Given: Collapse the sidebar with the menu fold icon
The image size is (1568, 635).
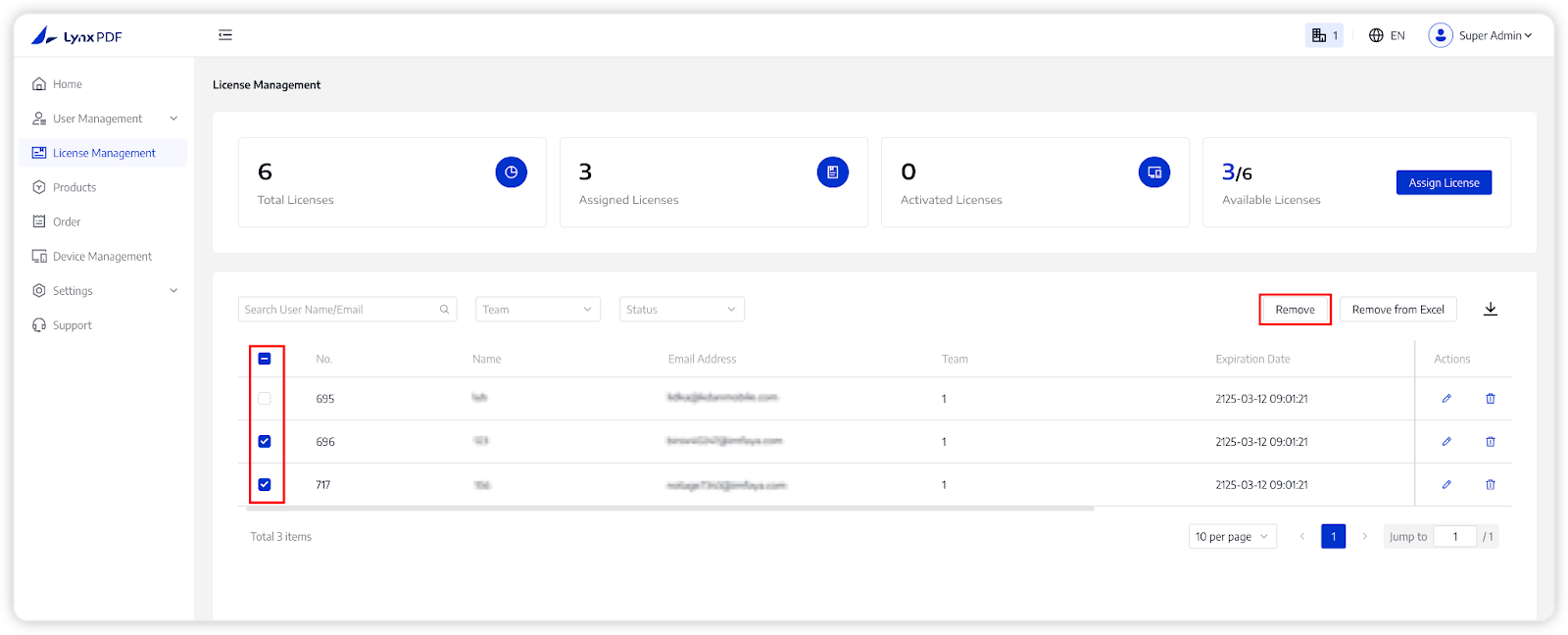Looking at the screenshot, I should pyautogui.click(x=225, y=35).
